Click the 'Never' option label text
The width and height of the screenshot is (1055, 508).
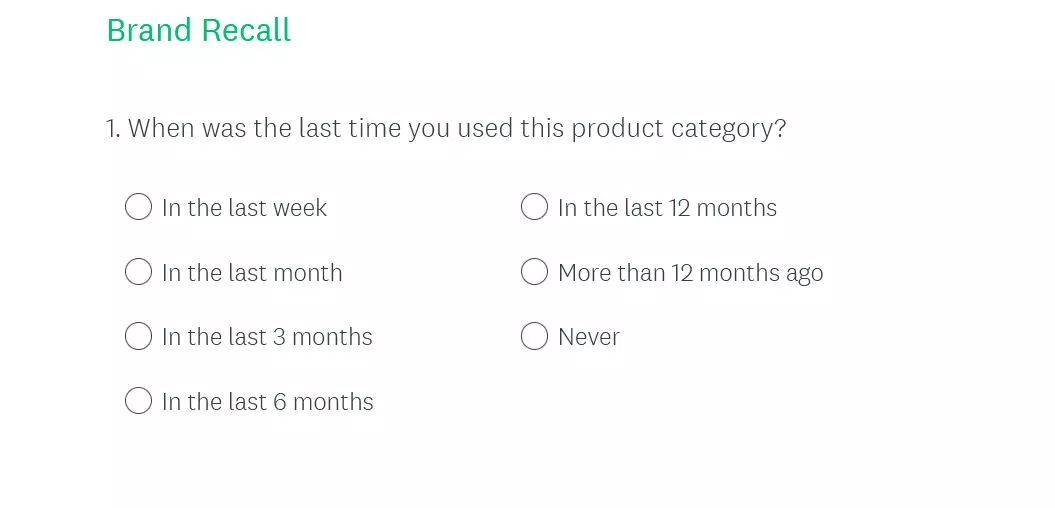[589, 337]
